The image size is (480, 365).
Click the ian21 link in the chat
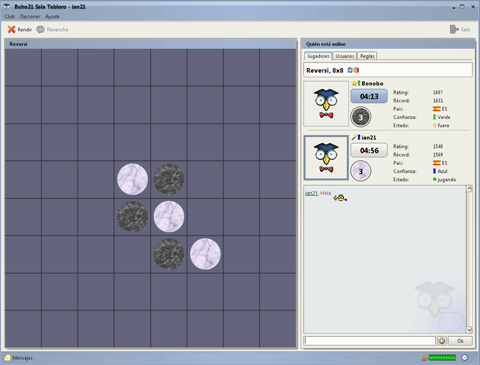tap(311, 193)
